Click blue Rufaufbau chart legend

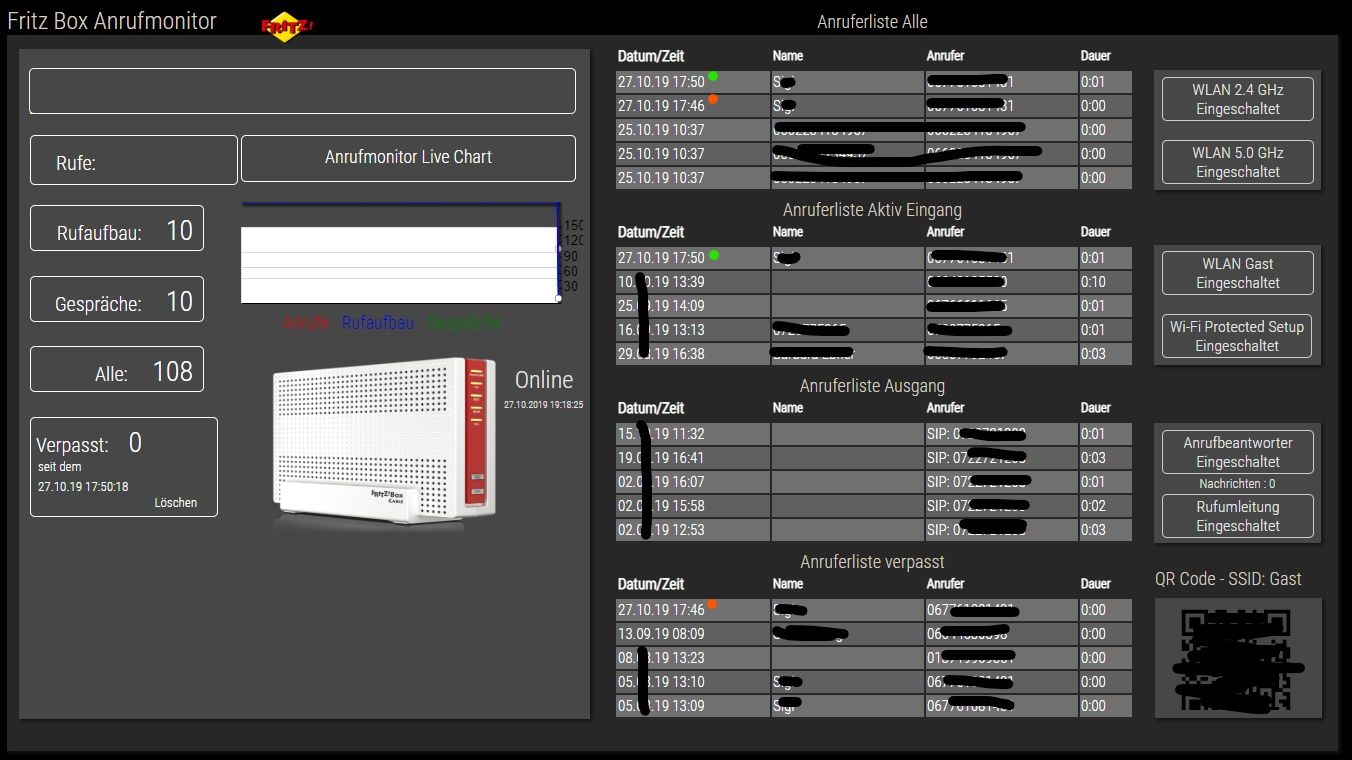pos(378,323)
